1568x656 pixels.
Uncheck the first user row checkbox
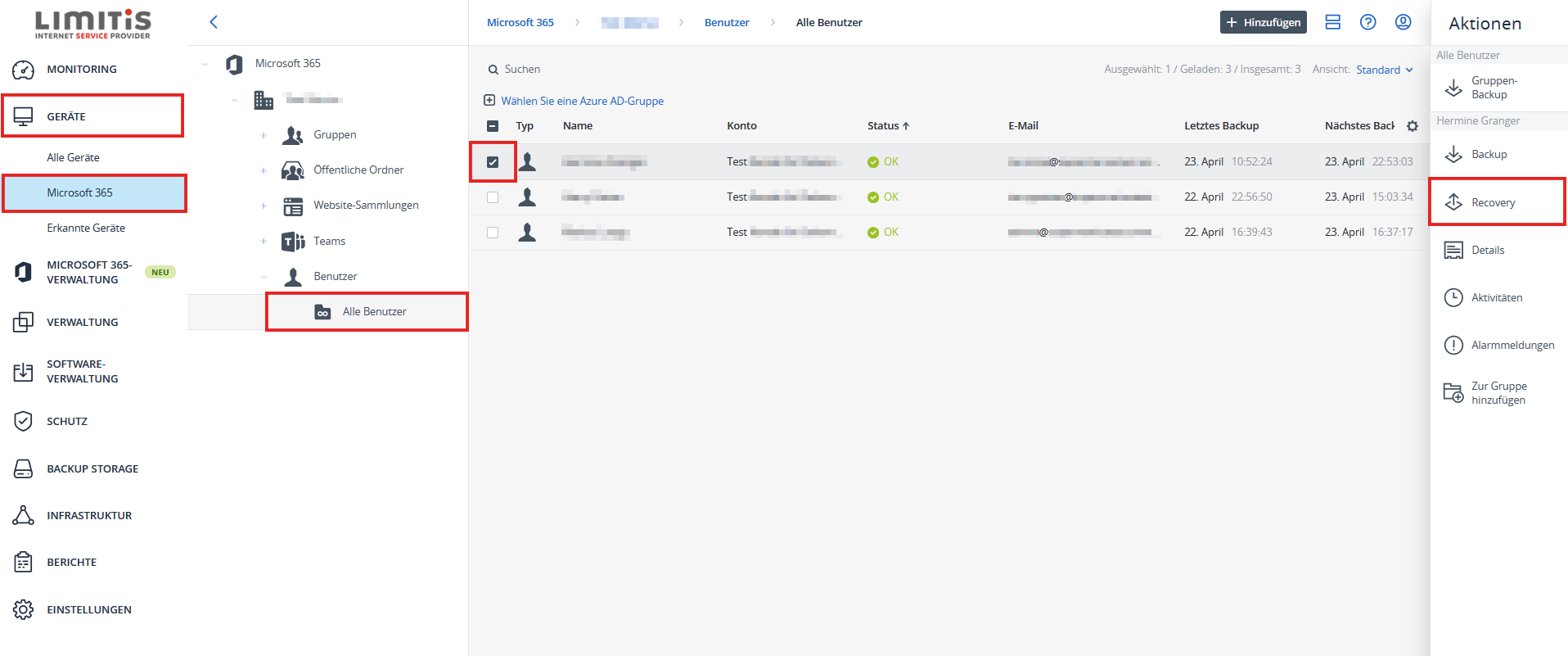pos(493,162)
